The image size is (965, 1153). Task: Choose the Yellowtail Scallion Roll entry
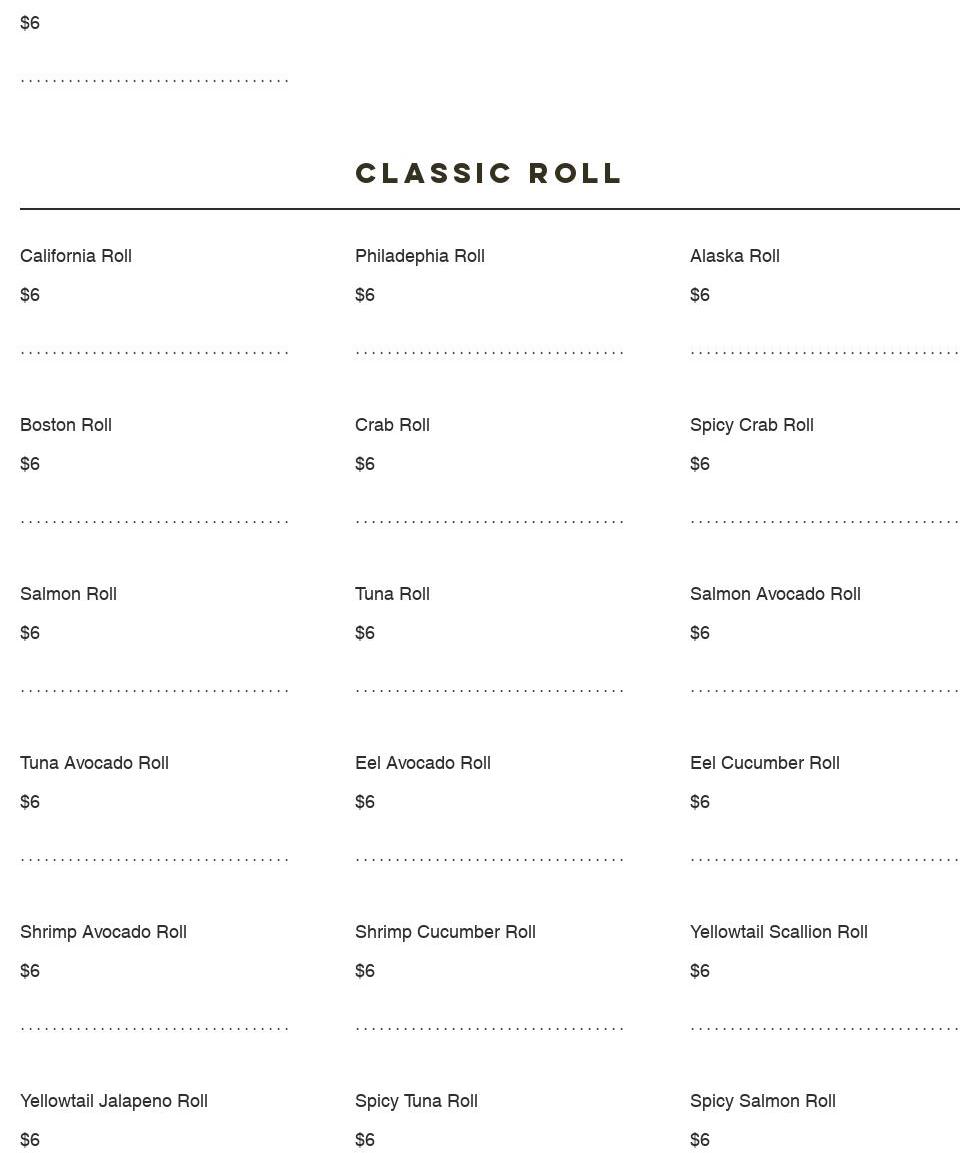click(x=779, y=932)
